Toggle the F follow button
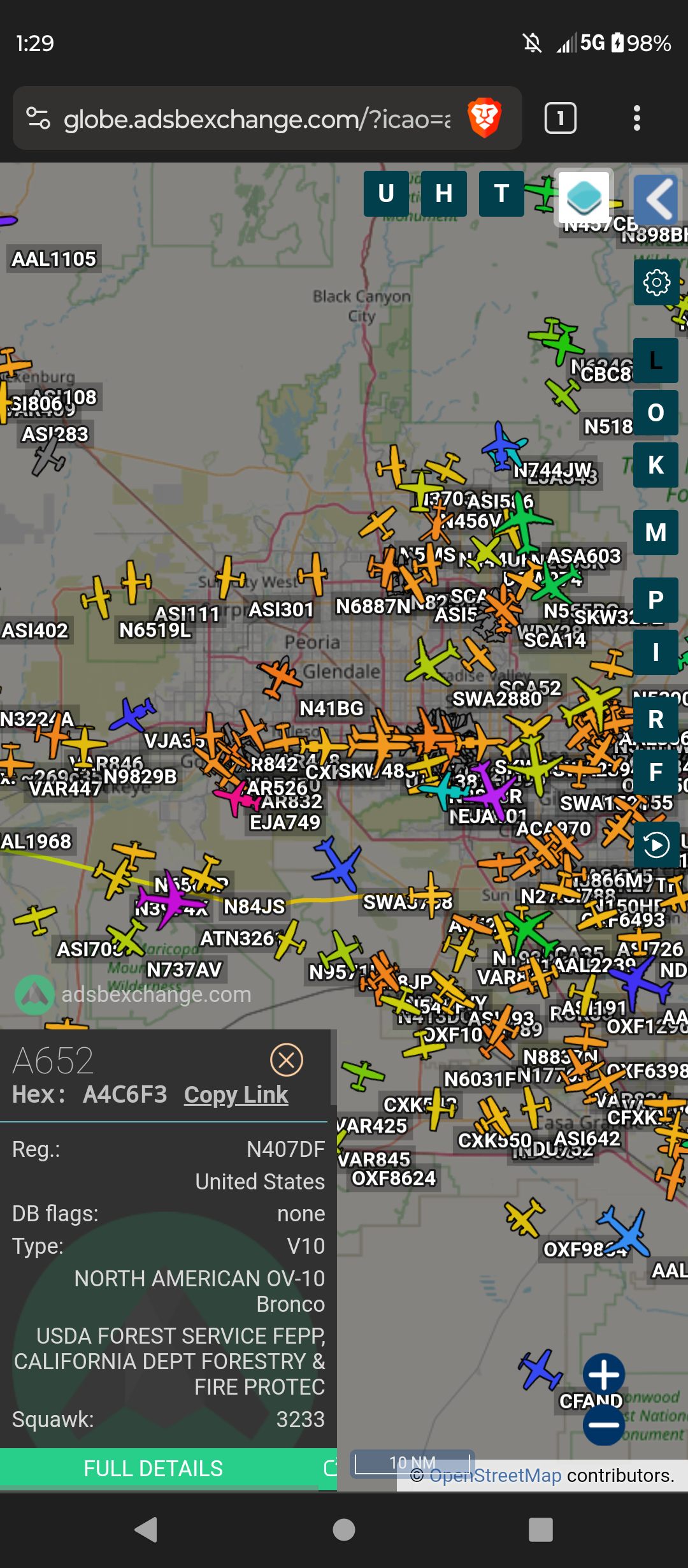 pos(656,773)
